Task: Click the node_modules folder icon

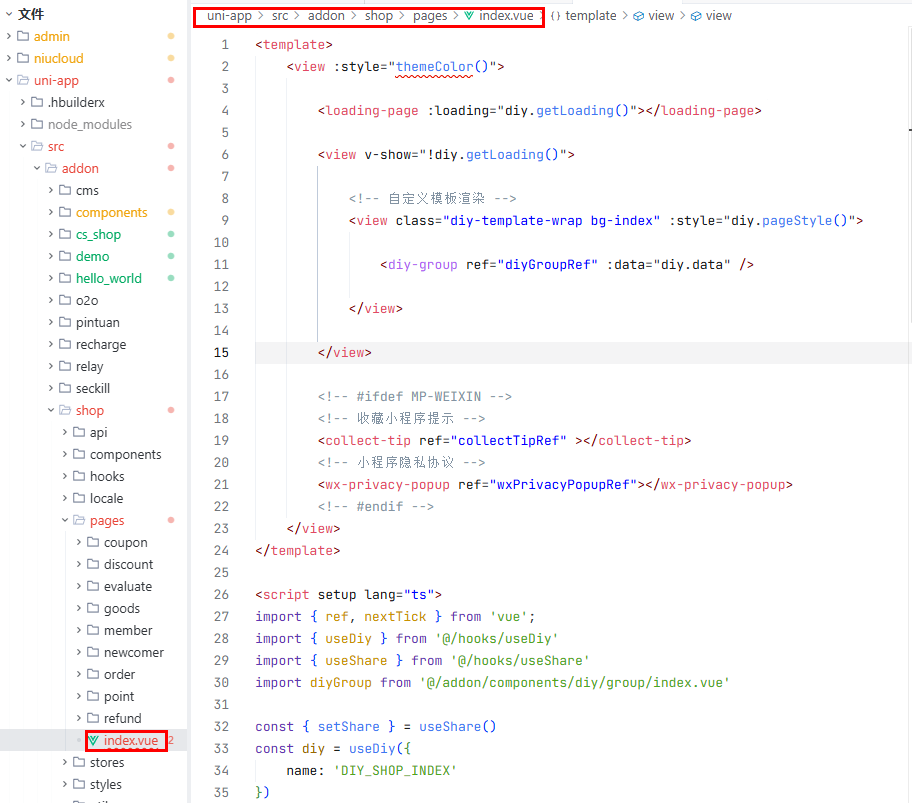Action: (x=37, y=125)
